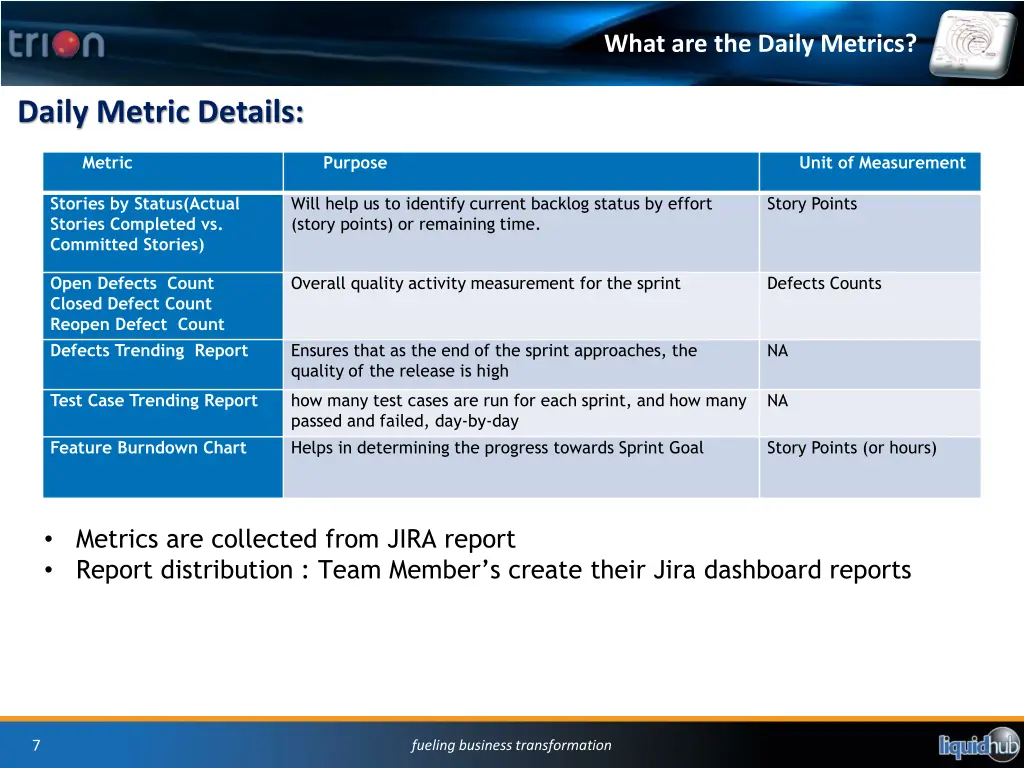The height and width of the screenshot is (768, 1024).
Task: Select the 'What are the Daily Metrics?' title
Action: pyautogui.click(x=760, y=44)
